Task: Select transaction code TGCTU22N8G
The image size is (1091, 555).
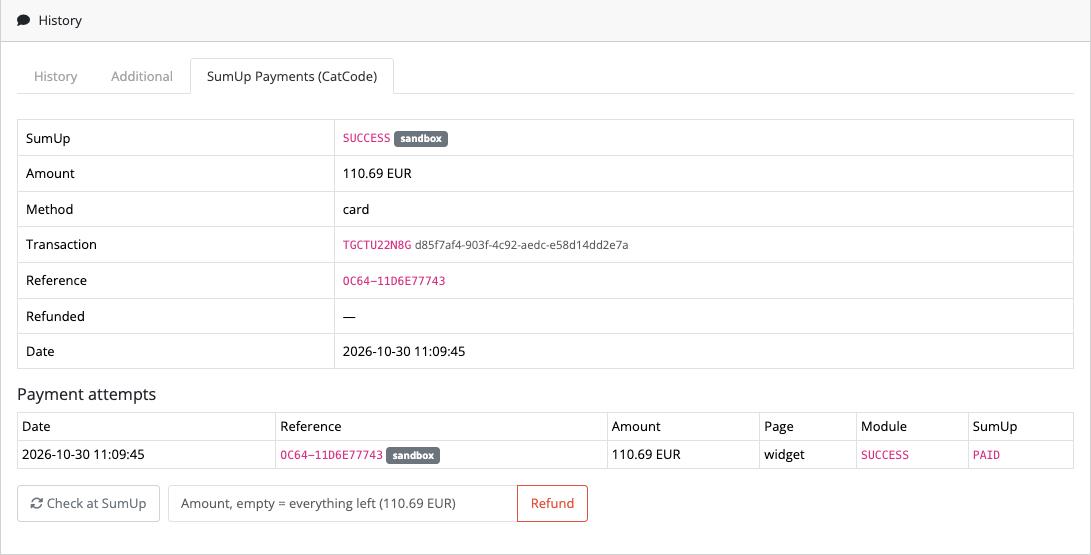Action: click(377, 245)
